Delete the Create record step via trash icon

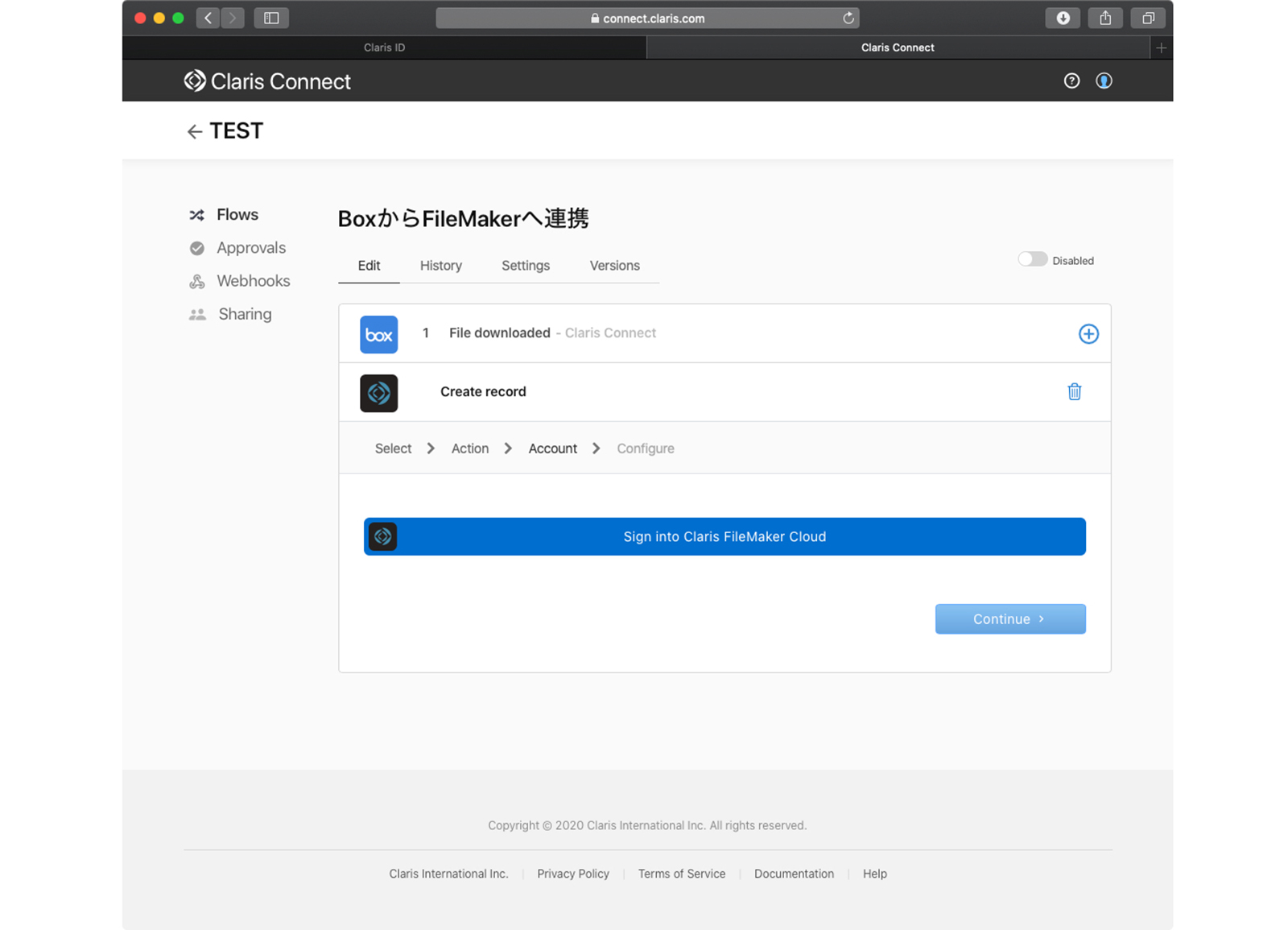(x=1074, y=392)
